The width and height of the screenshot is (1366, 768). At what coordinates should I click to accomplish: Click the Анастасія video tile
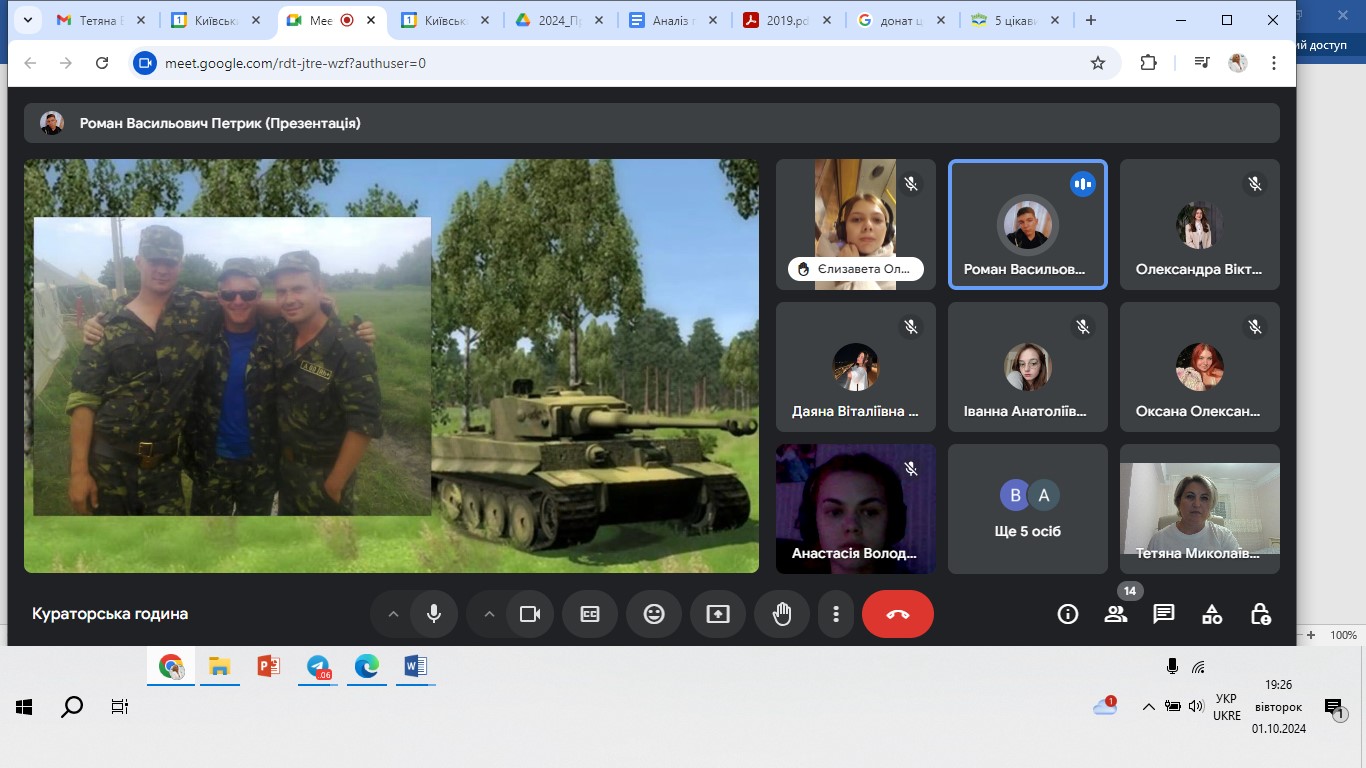(855, 509)
